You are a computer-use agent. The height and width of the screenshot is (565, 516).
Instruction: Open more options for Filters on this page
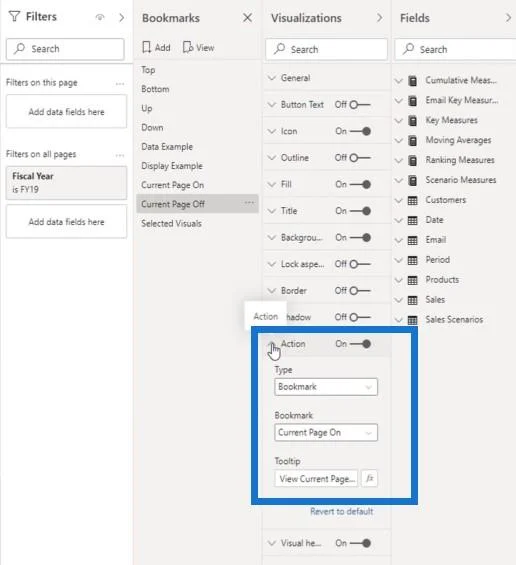pos(120,84)
